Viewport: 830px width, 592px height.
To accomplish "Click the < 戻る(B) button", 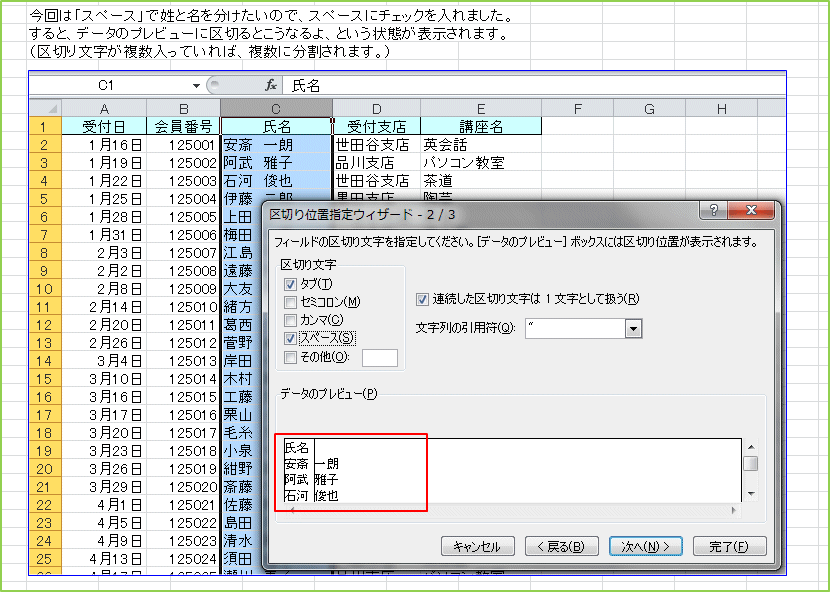I will pos(561,546).
